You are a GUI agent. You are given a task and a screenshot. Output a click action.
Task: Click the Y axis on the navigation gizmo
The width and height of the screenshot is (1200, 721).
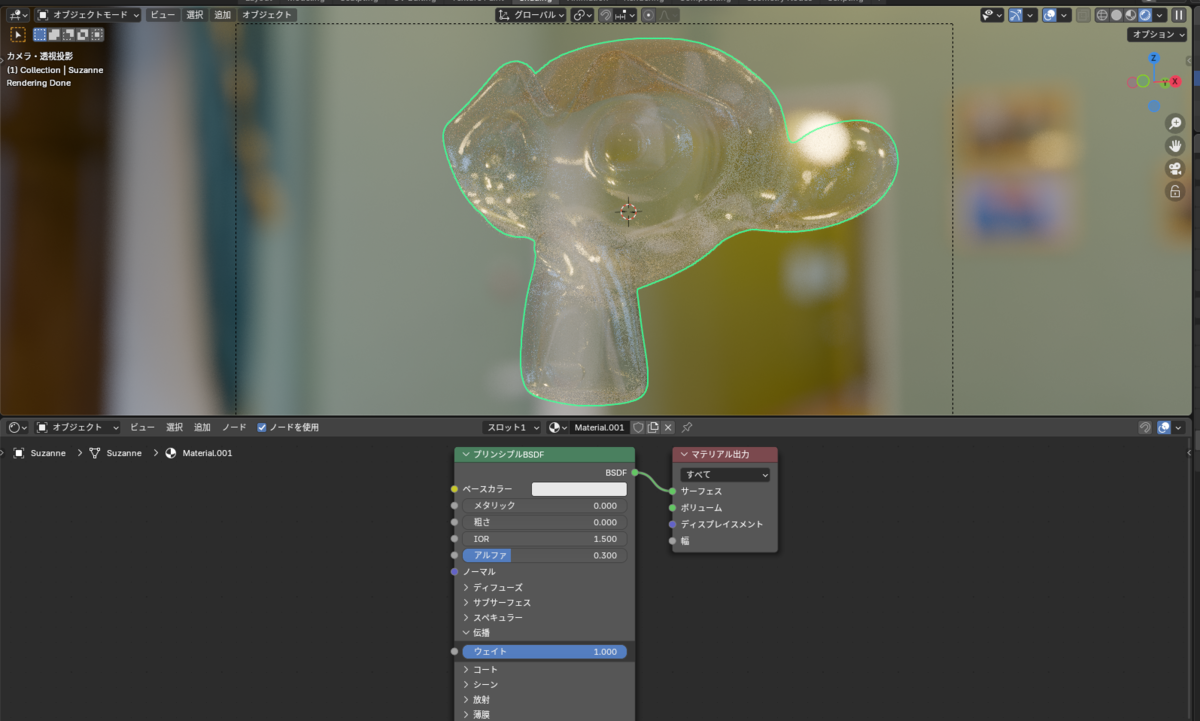[x=1165, y=82]
